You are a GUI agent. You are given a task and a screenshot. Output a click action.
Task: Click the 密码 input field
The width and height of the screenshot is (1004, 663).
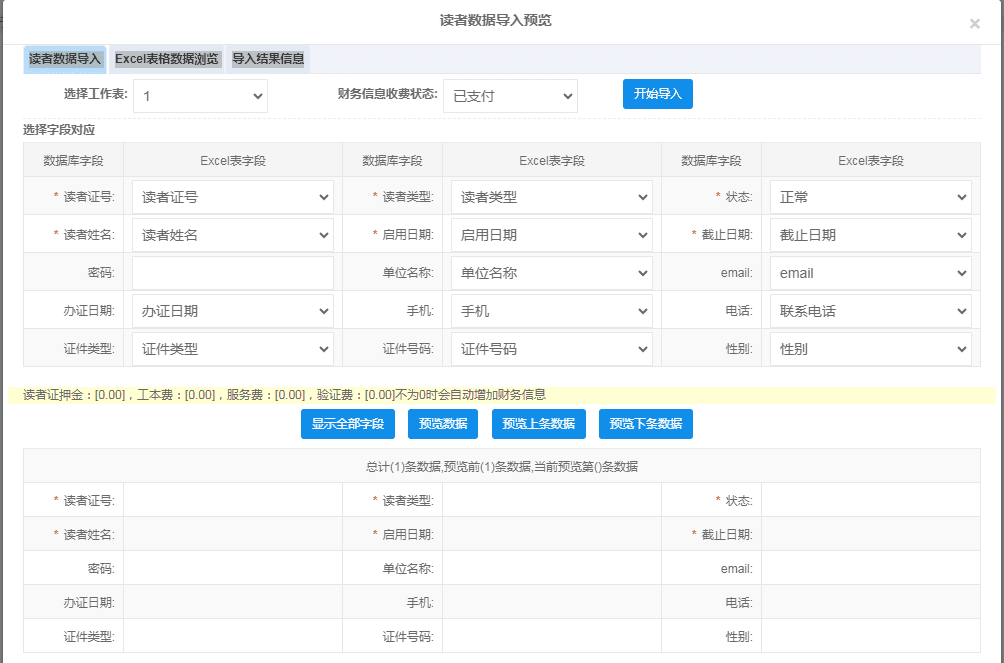[x=233, y=273]
